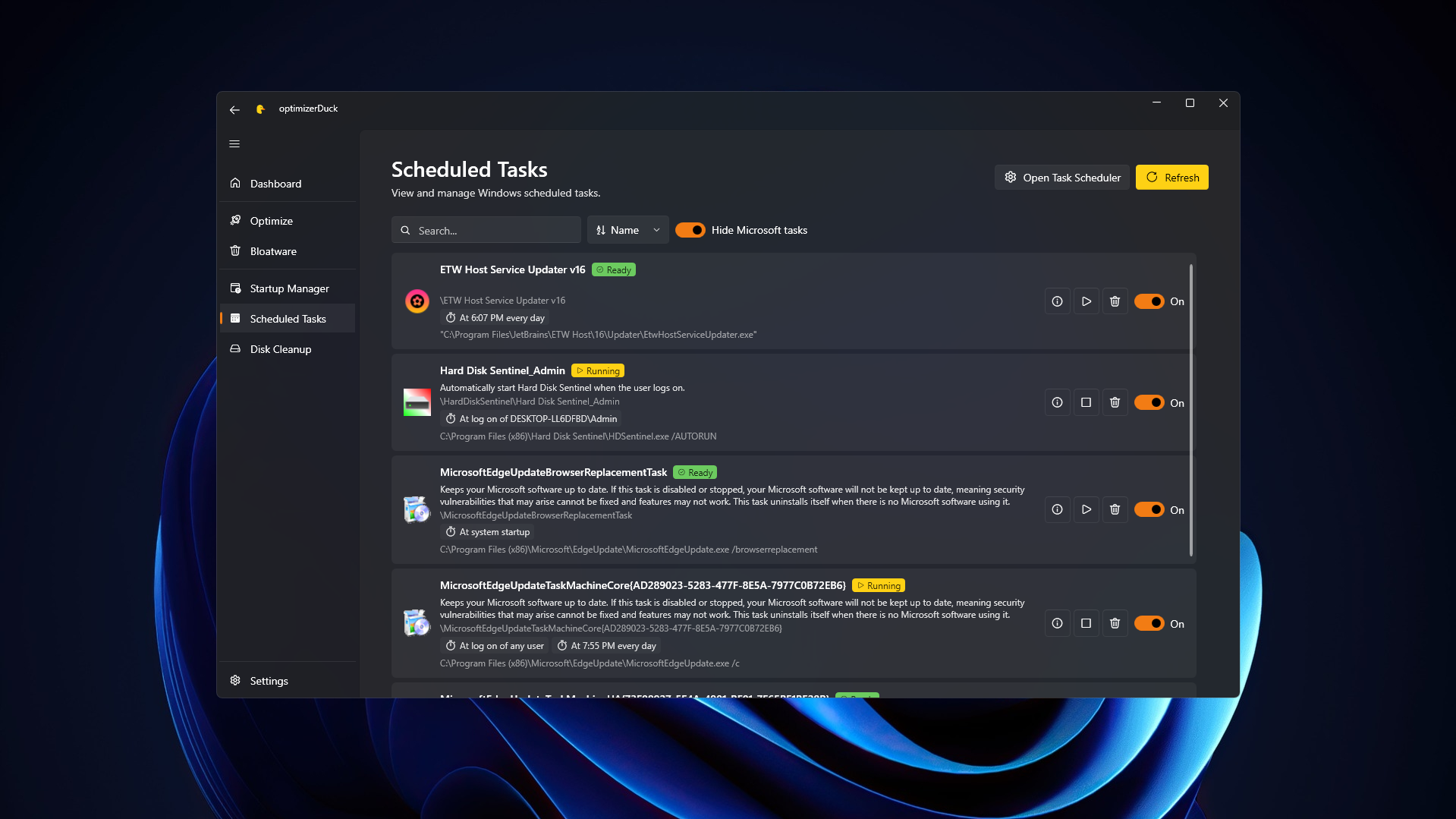Maximize the optimizerDuck window
1456x819 pixels.
click(1190, 102)
